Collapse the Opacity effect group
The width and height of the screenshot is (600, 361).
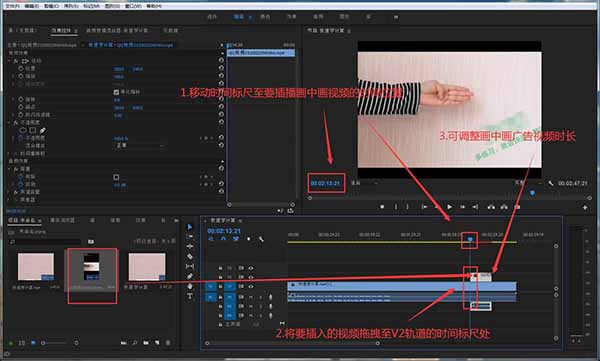pyautogui.click(x=10, y=123)
